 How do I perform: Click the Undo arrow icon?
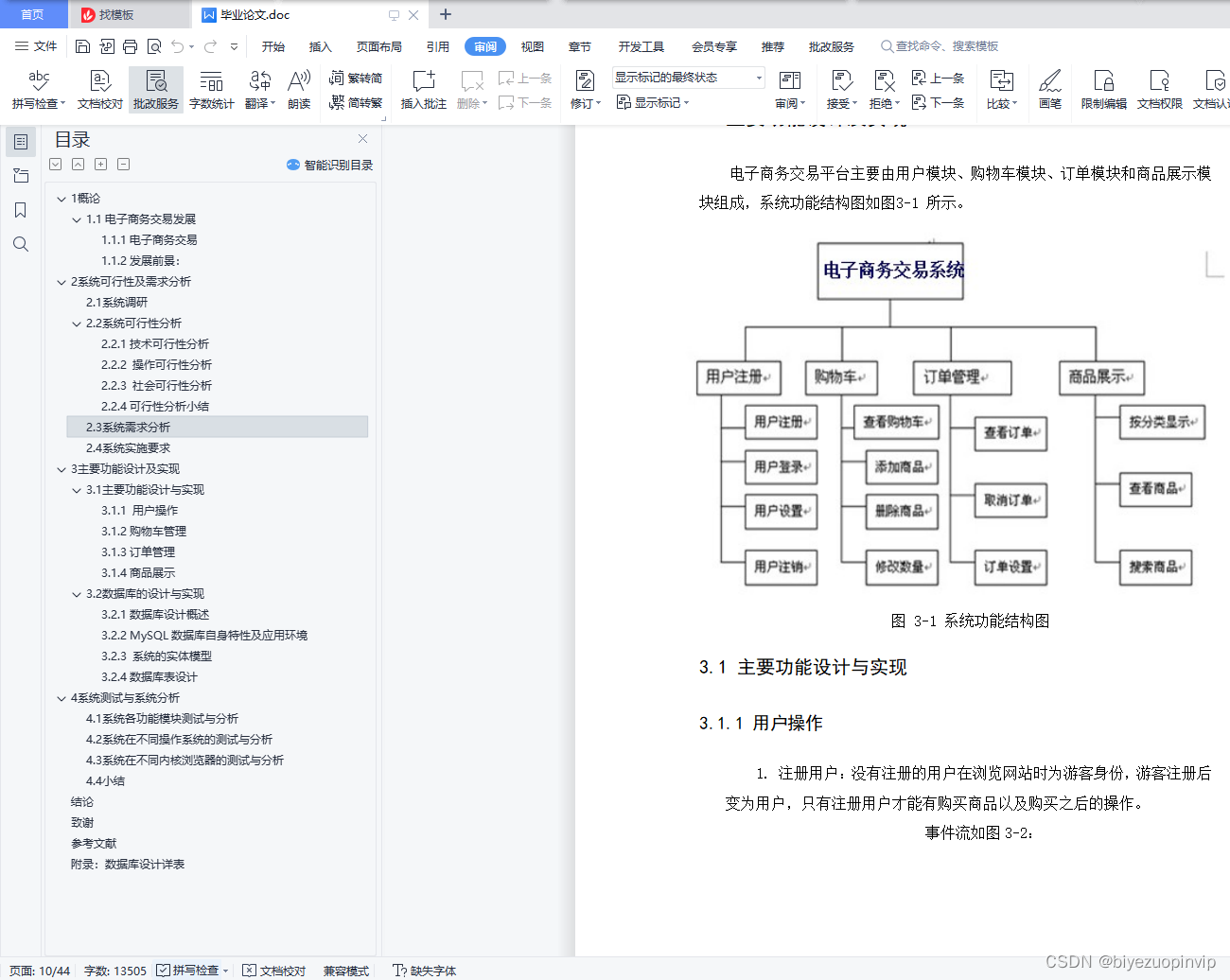point(177,46)
